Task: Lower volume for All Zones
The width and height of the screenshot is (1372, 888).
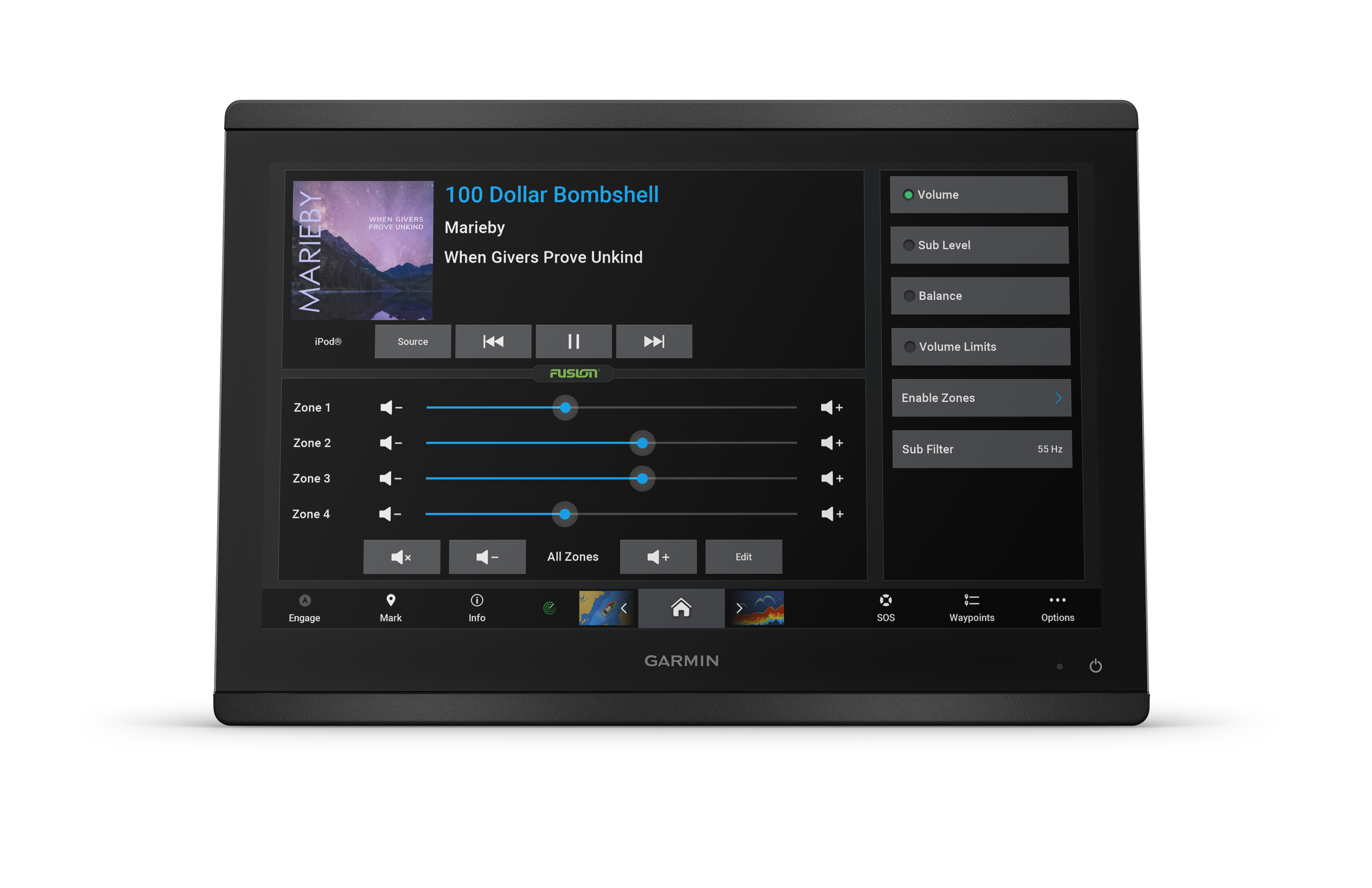Action: pos(487,557)
